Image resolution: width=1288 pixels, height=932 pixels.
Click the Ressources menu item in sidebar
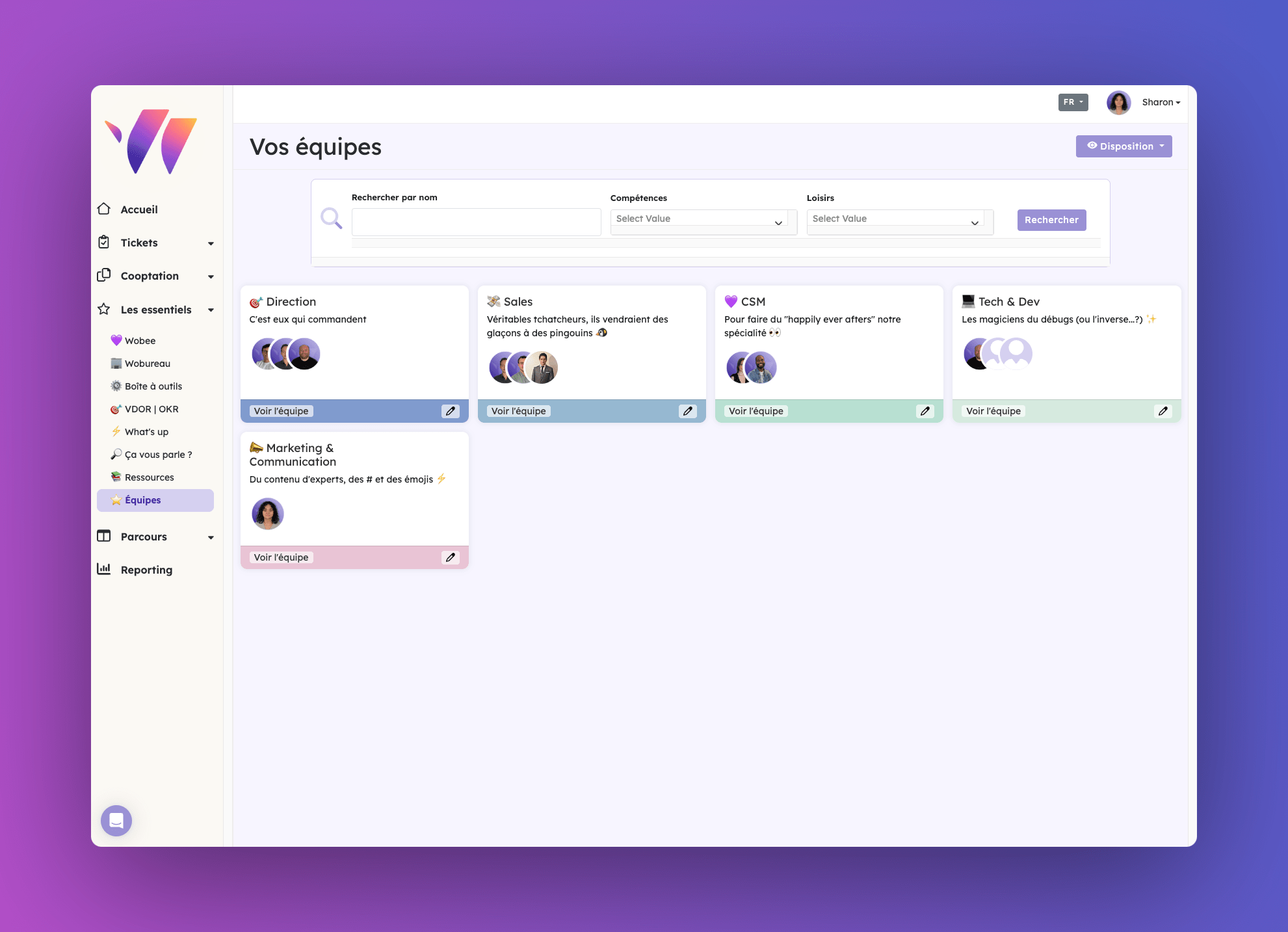152,477
